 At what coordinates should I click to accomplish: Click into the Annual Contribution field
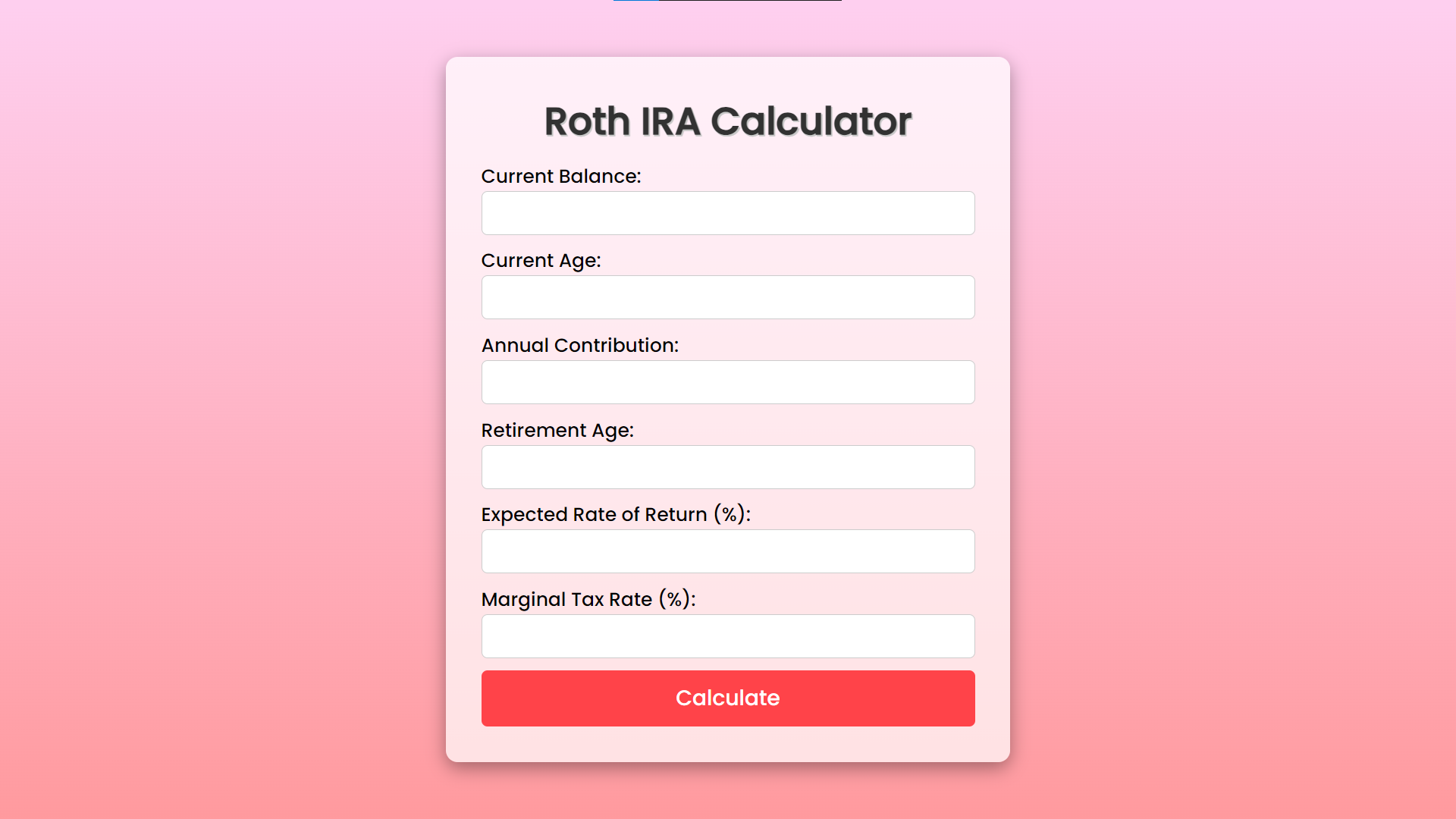click(x=728, y=382)
